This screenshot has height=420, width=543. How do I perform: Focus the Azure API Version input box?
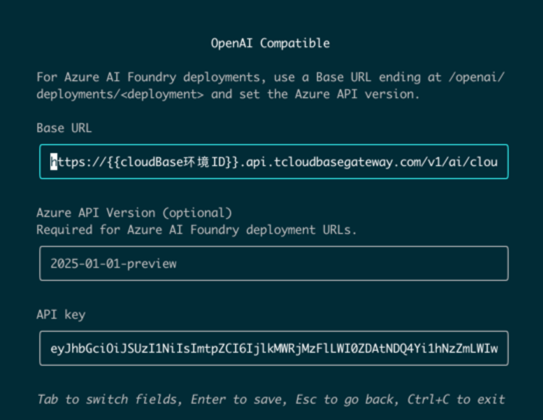pyautogui.click(x=274, y=263)
